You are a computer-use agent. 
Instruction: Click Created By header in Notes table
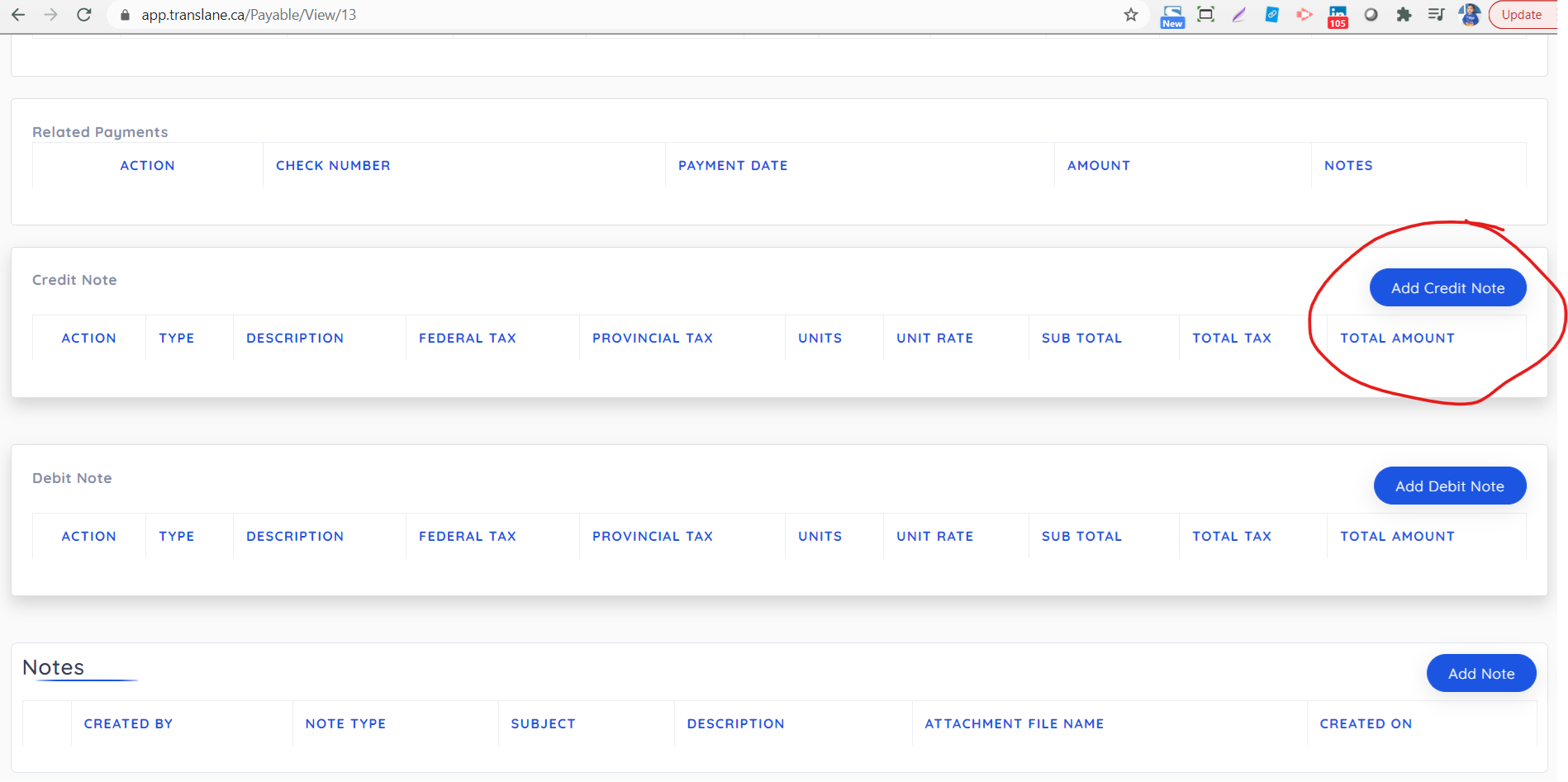128,724
